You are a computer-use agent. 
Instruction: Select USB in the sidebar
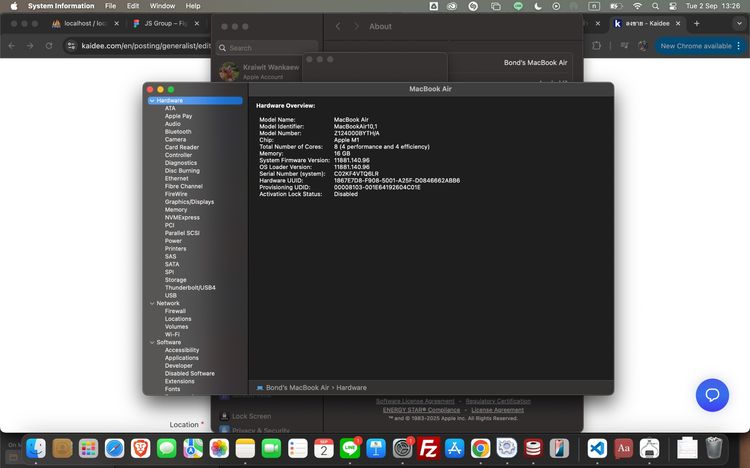pyautogui.click(x=171, y=295)
